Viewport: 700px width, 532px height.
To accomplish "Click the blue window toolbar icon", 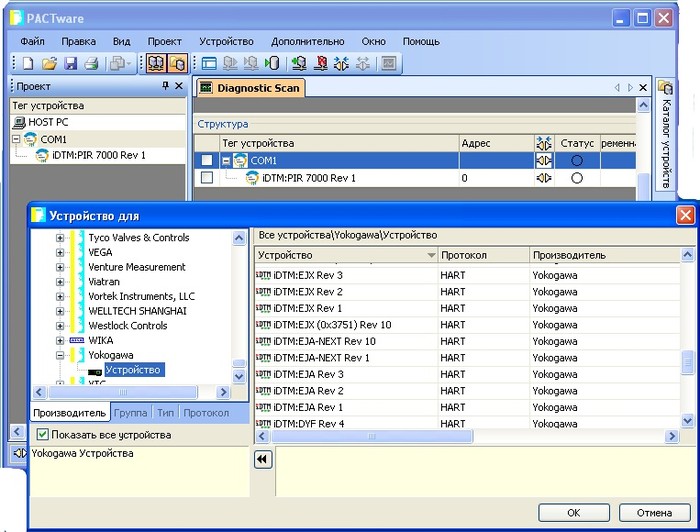I will (x=209, y=63).
